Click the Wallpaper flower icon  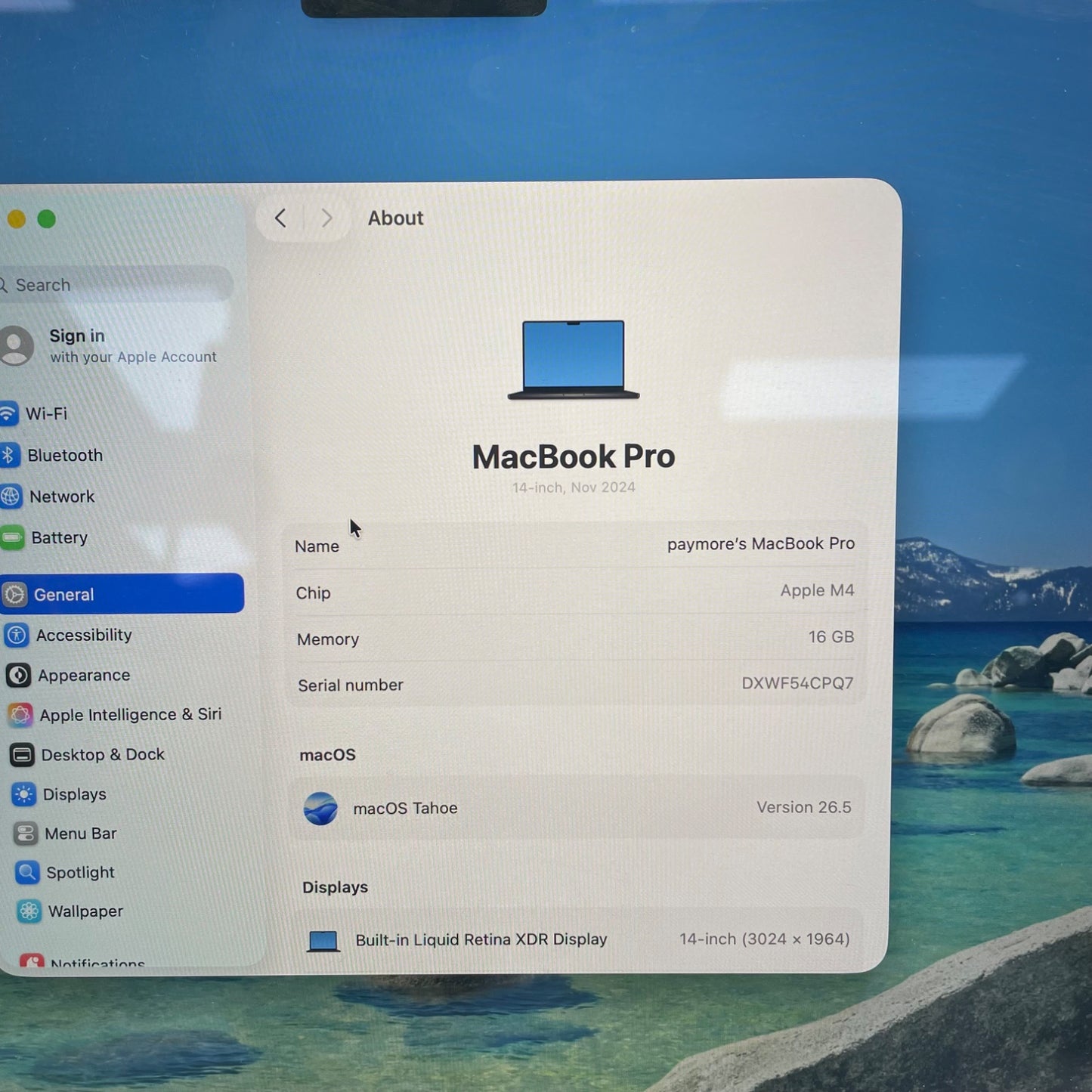(29, 911)
